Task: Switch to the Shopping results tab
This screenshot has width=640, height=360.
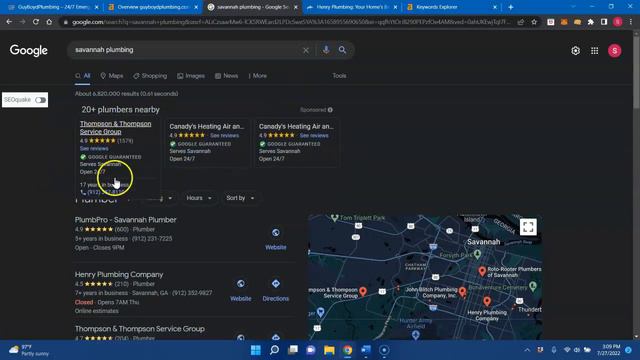Action: coord(150,76)
